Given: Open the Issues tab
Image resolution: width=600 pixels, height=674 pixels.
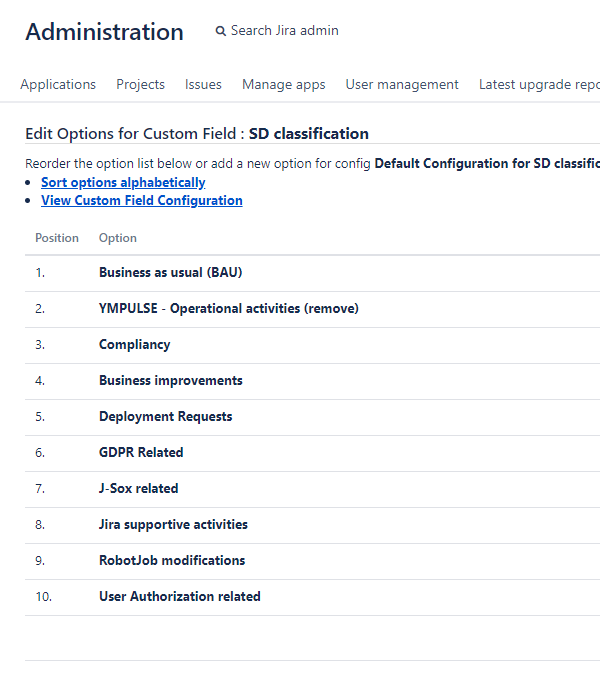Looking at the screenshot, I should coord(203,84).
